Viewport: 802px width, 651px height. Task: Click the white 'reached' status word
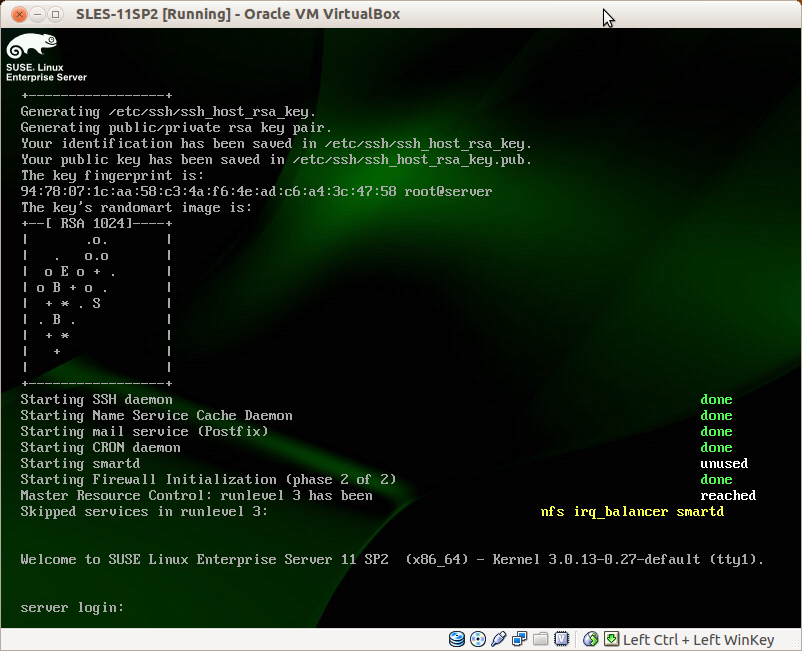click(x=728, y=496)
